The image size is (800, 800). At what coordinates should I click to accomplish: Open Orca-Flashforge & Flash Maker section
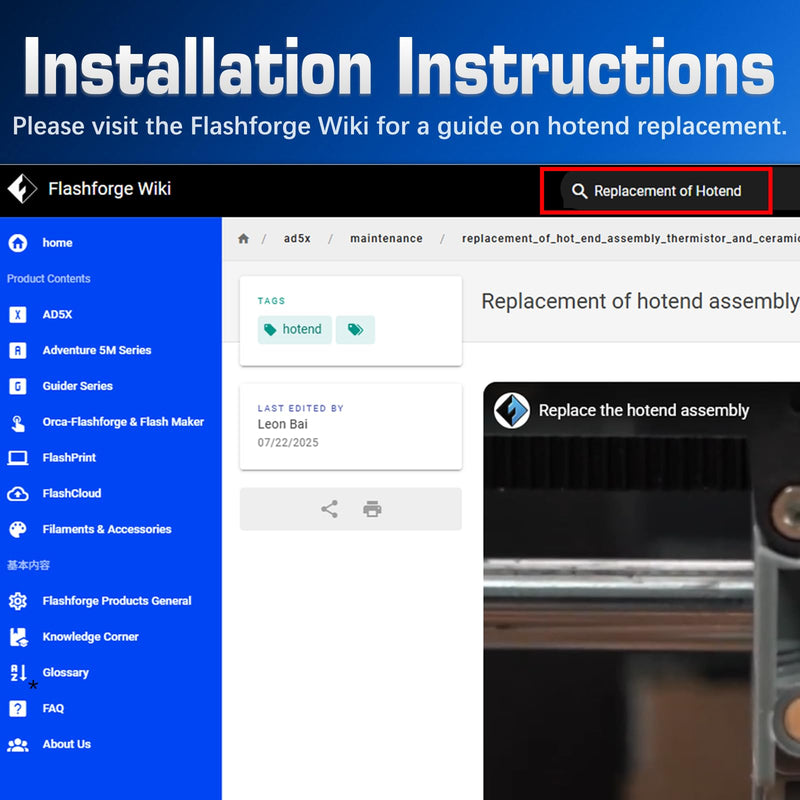123,421
